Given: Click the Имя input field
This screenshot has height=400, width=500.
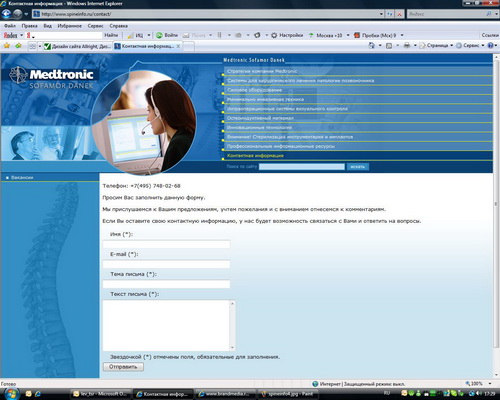Looking at the screenshot, I should tap(166, 244).
